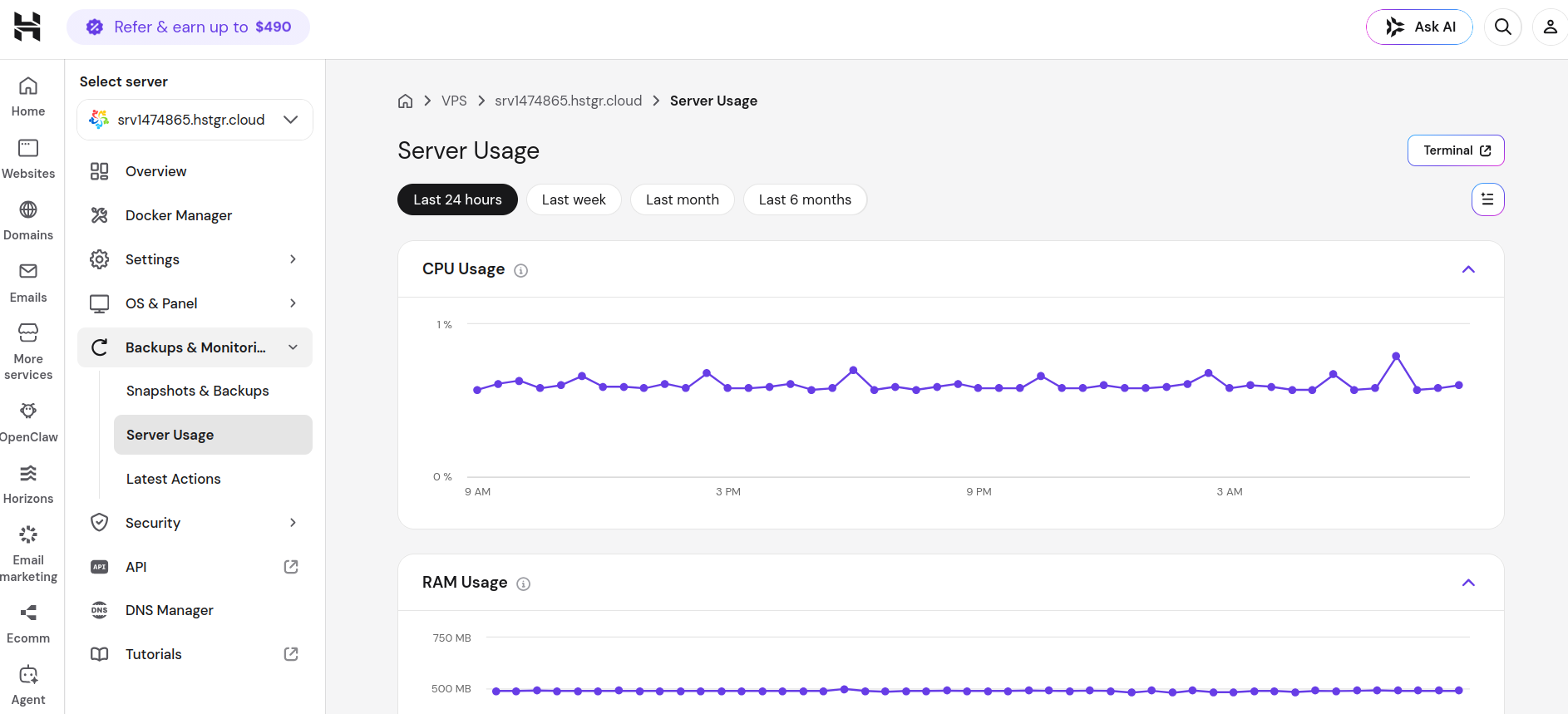Open the Email marketing icon
The image size is (1568, 714).
point(28,534)
